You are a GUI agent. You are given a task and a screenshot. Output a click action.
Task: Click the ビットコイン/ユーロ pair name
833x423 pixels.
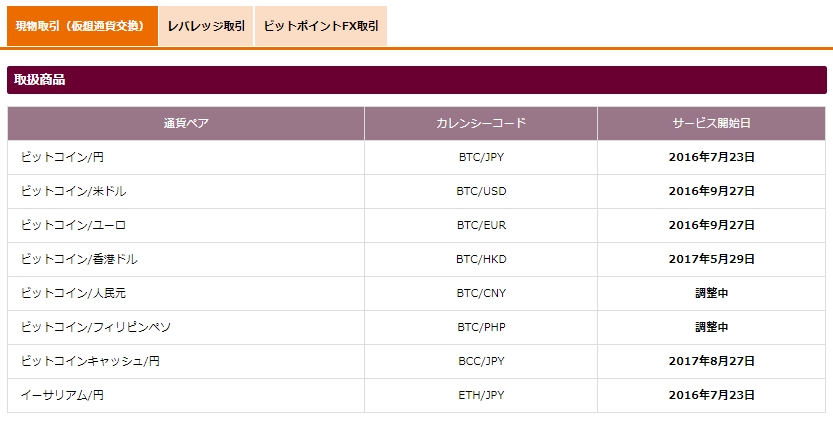click(x=73, y=225)
